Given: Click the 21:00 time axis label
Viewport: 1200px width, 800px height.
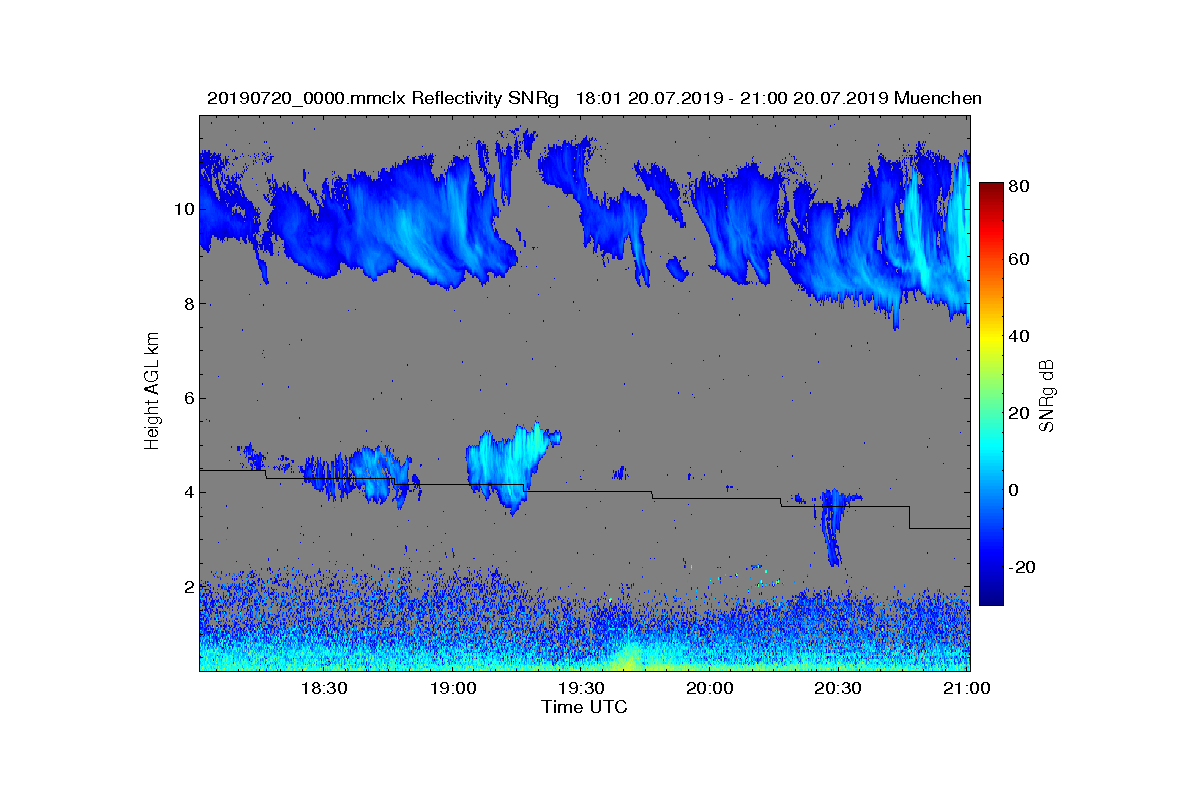Looking at the screenshot, I should [967, 689].
